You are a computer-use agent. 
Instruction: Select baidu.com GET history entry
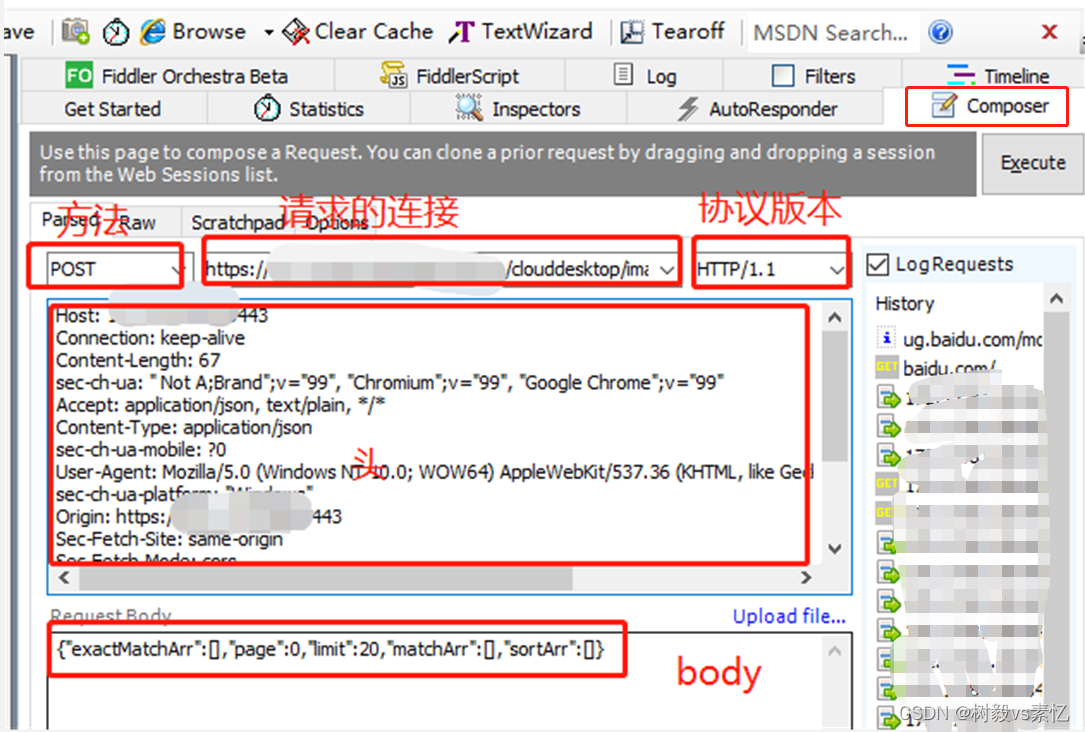click(936, 368)
